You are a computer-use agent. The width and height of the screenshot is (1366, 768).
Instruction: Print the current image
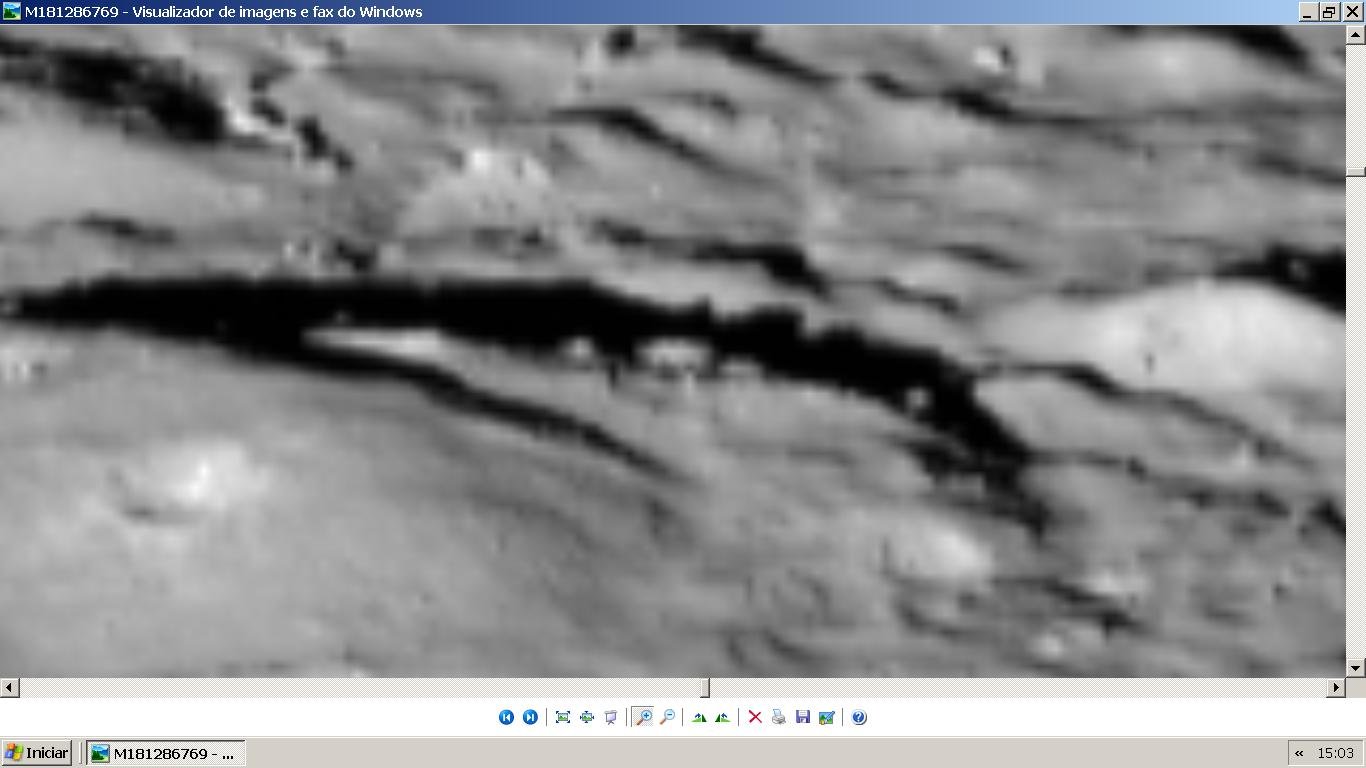point(779,717)
